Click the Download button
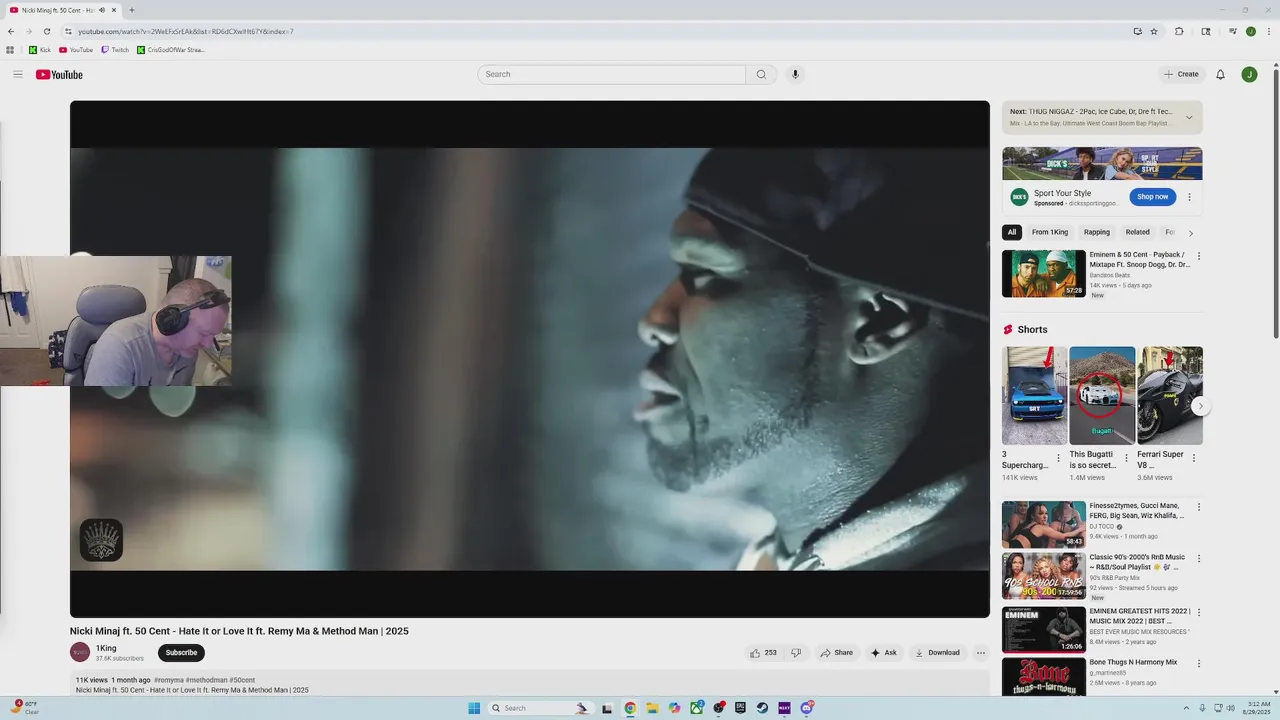The image size is (1280, 720). [937, 653]
